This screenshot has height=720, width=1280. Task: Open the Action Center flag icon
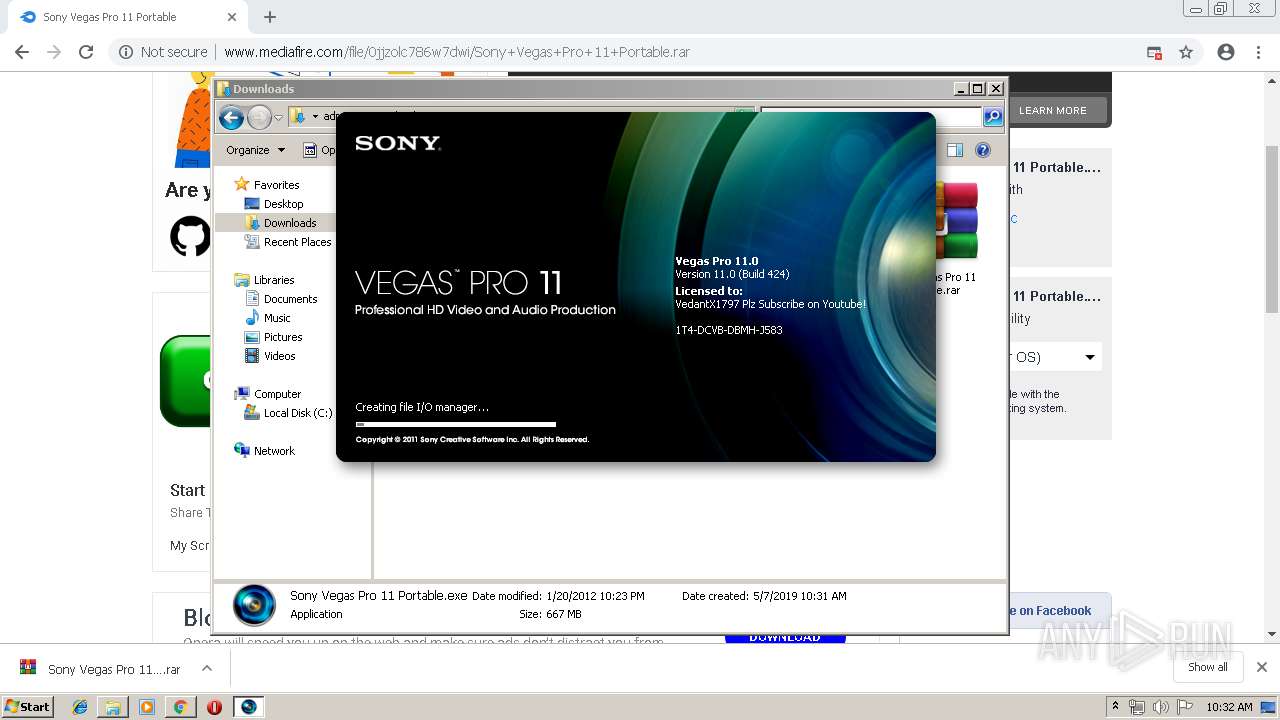[1186, 707]
